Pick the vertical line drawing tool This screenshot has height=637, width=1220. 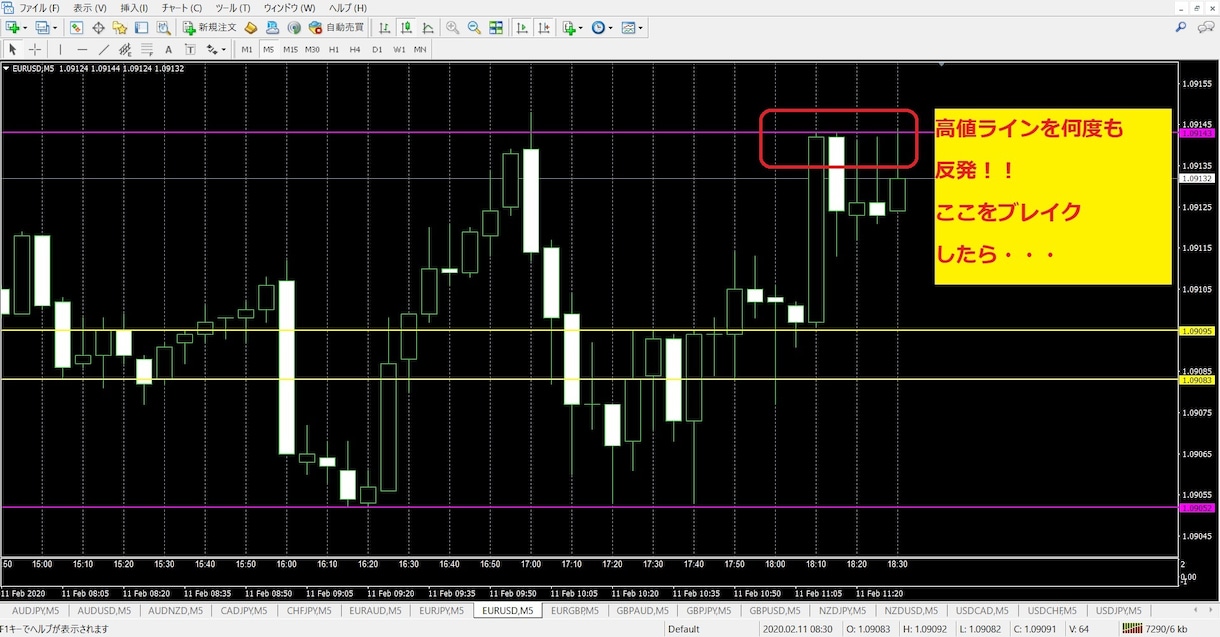pos(61,49)
